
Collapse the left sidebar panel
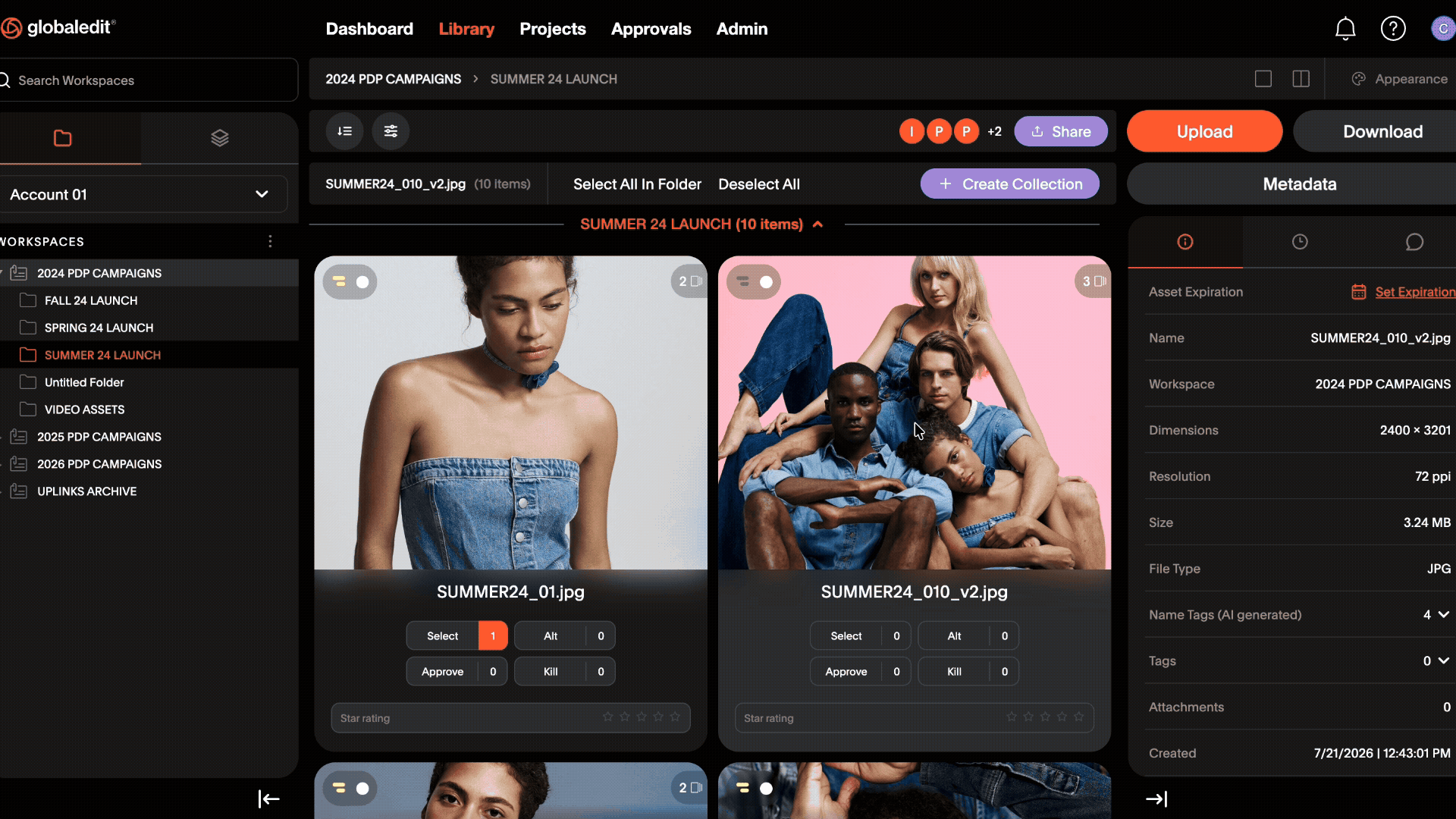pyautogui.click(x=269, y=799)
